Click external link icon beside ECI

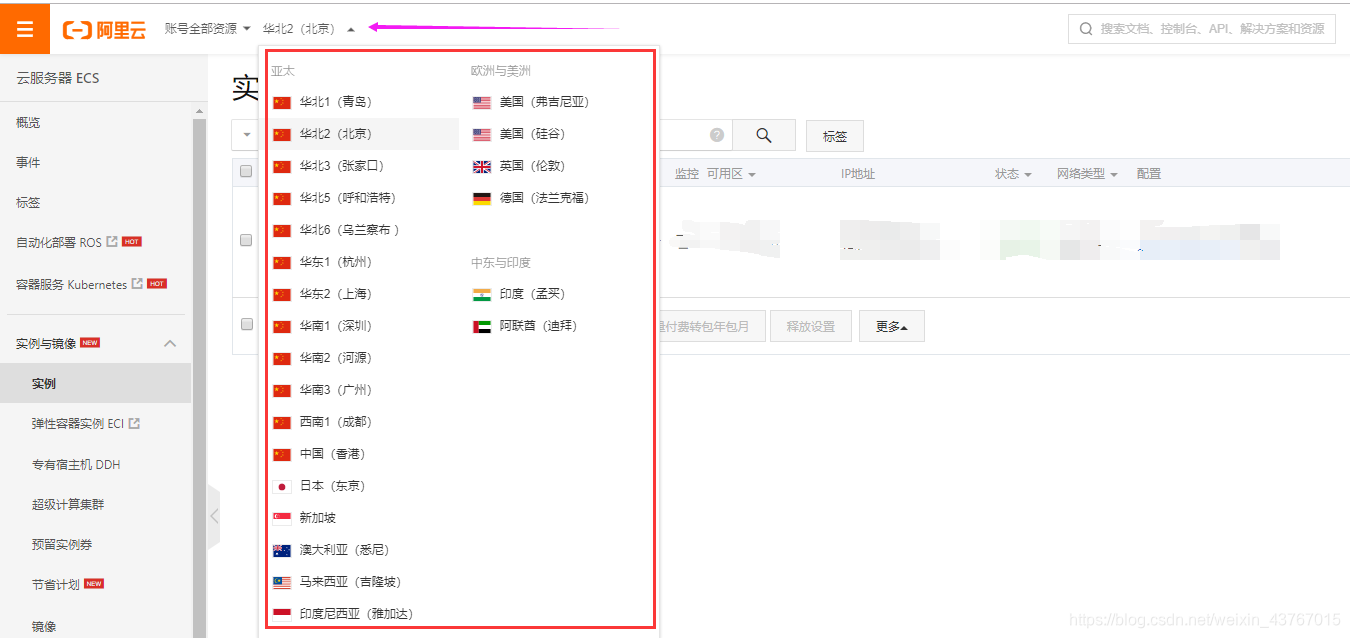click(134, 424)
